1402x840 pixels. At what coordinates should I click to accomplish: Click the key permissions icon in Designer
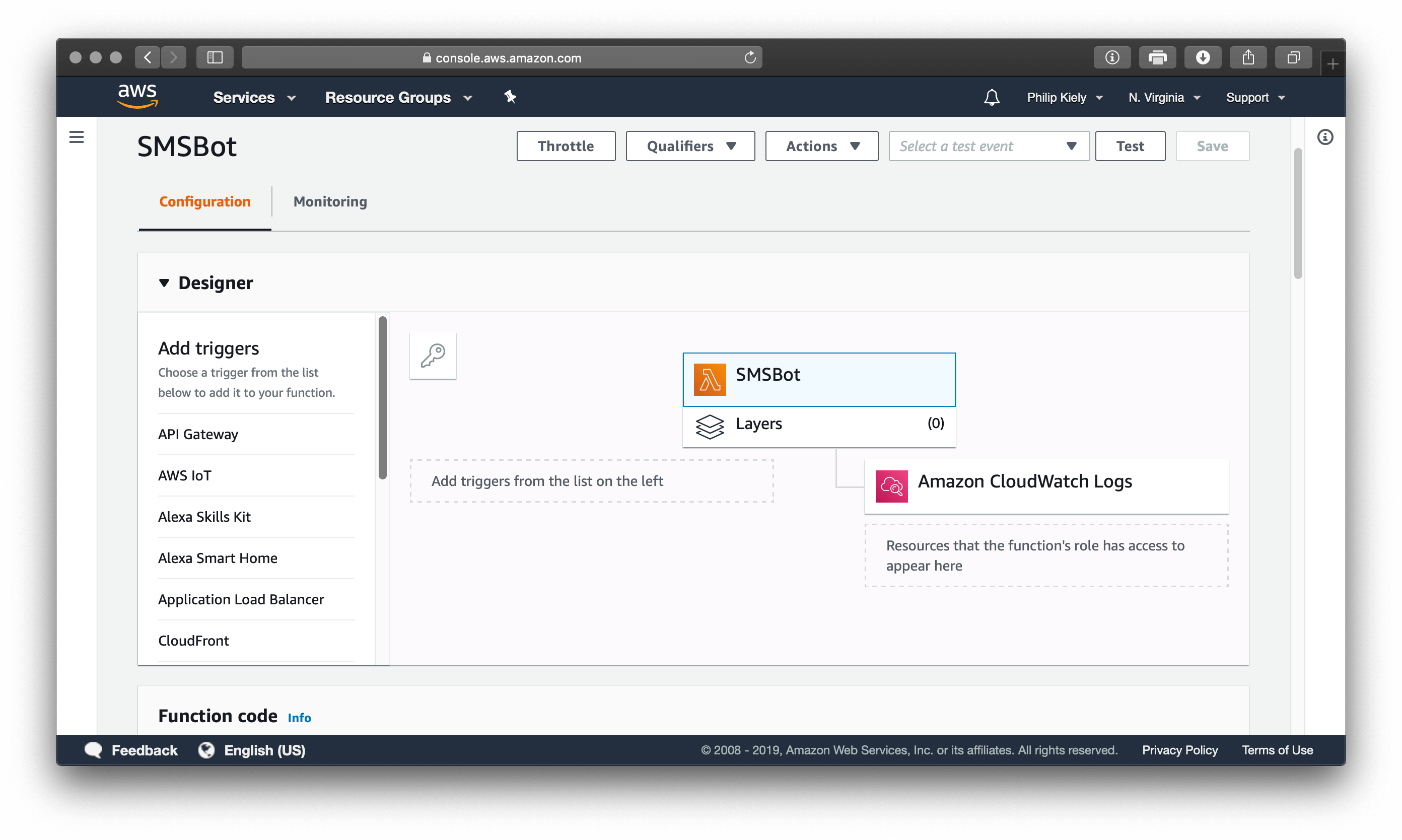click(x=433, y=356)
